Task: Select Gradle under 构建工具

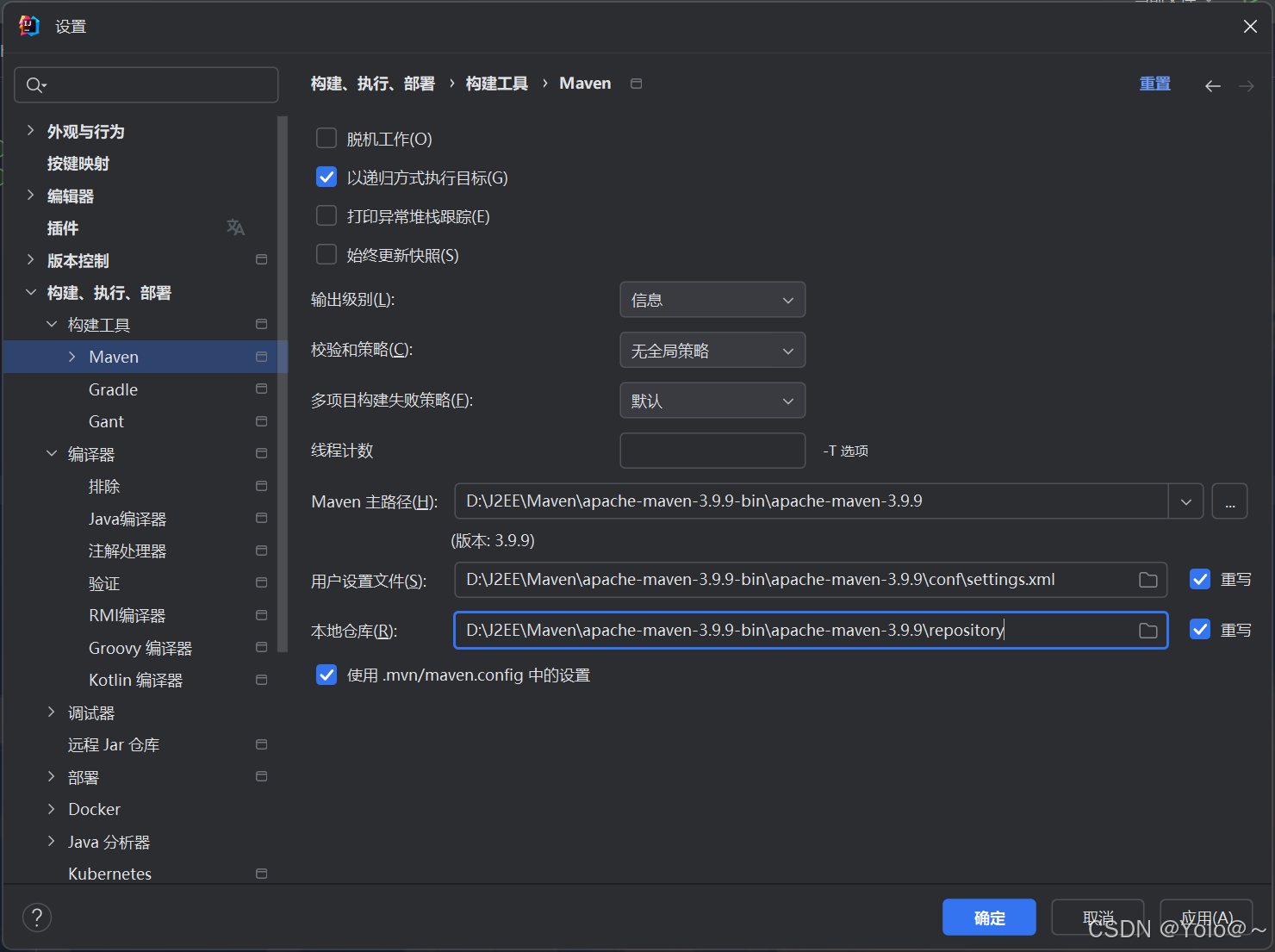Action: tap(113, 389)
